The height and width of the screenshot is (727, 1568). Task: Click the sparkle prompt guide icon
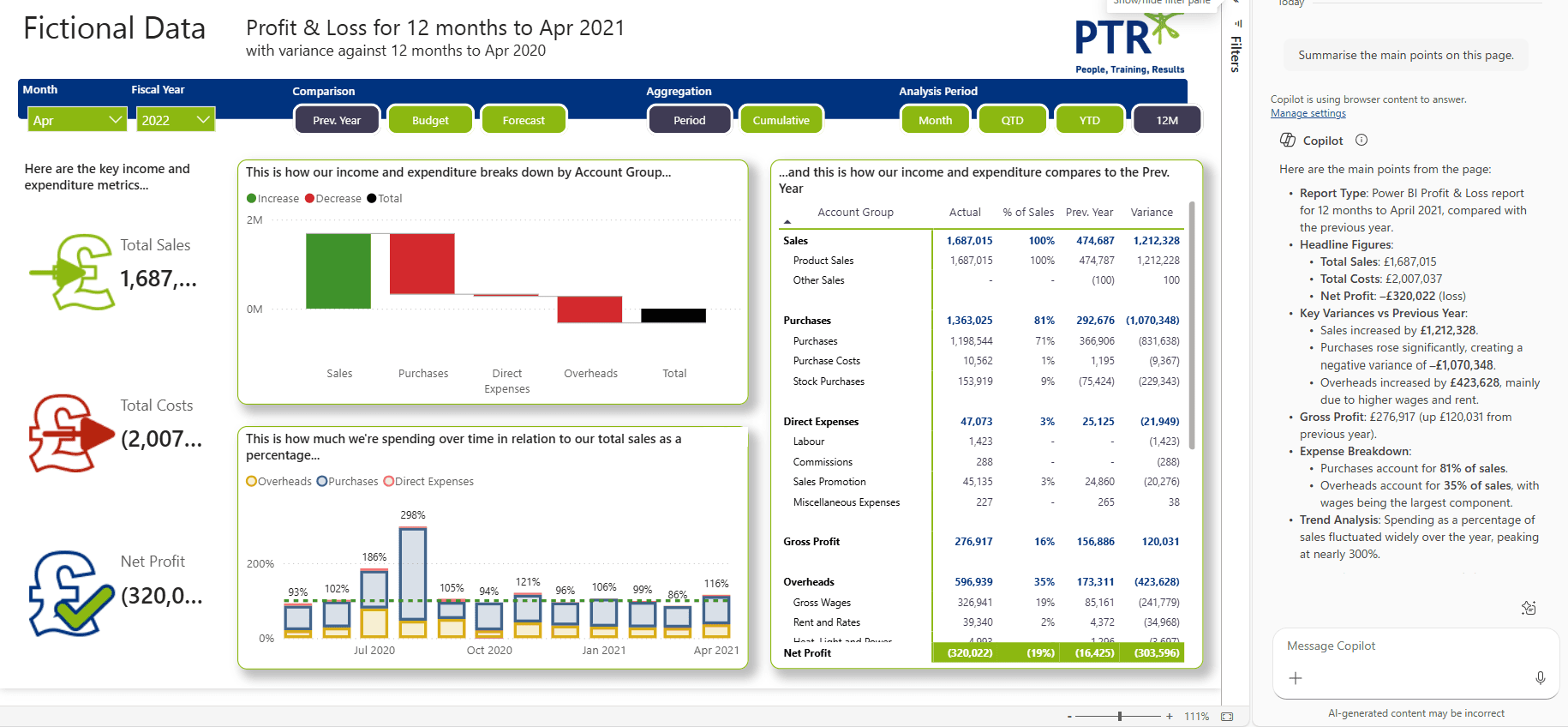point(1529,608)
